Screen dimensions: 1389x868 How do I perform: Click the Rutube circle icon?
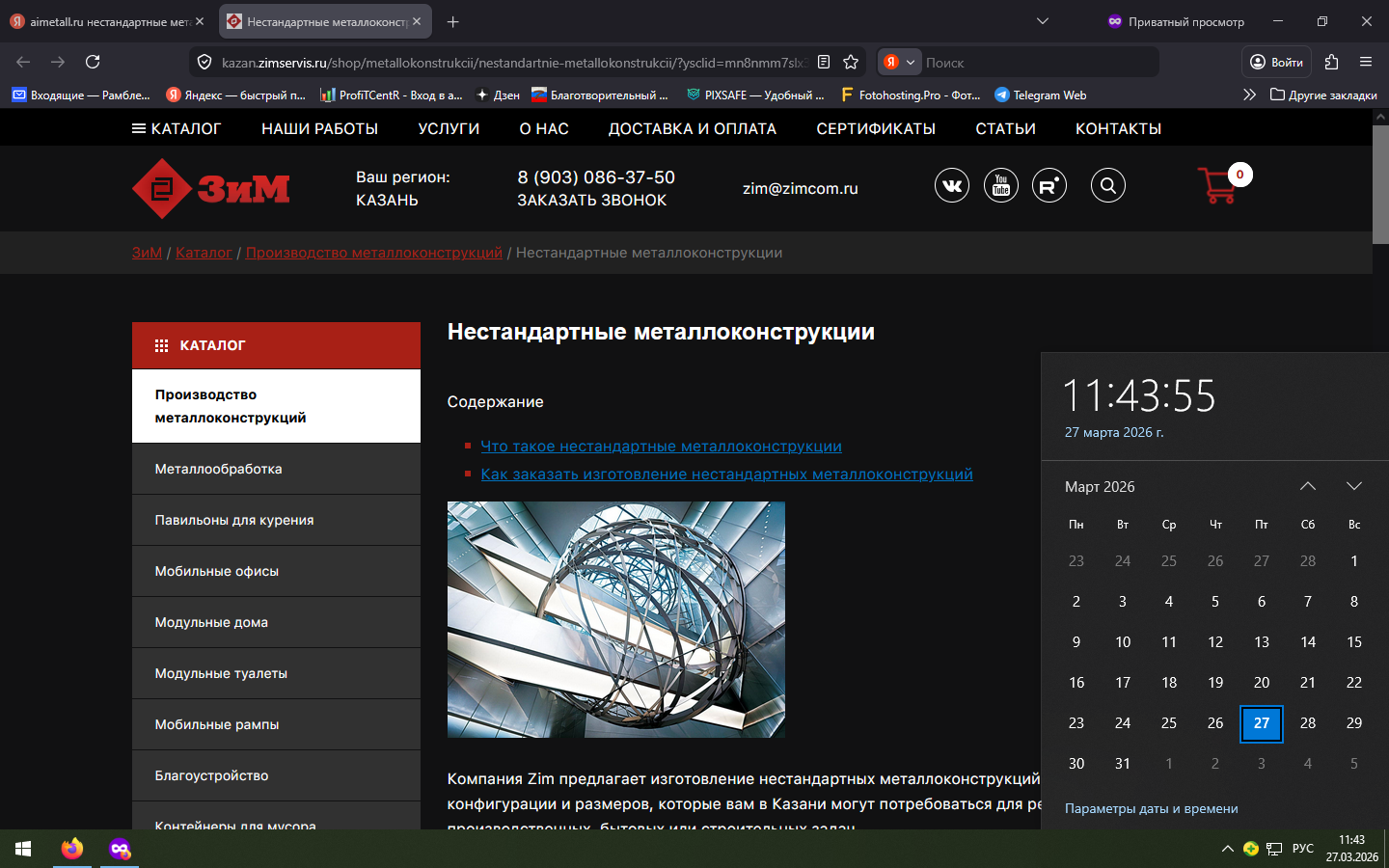click(x=1049, y=185)
